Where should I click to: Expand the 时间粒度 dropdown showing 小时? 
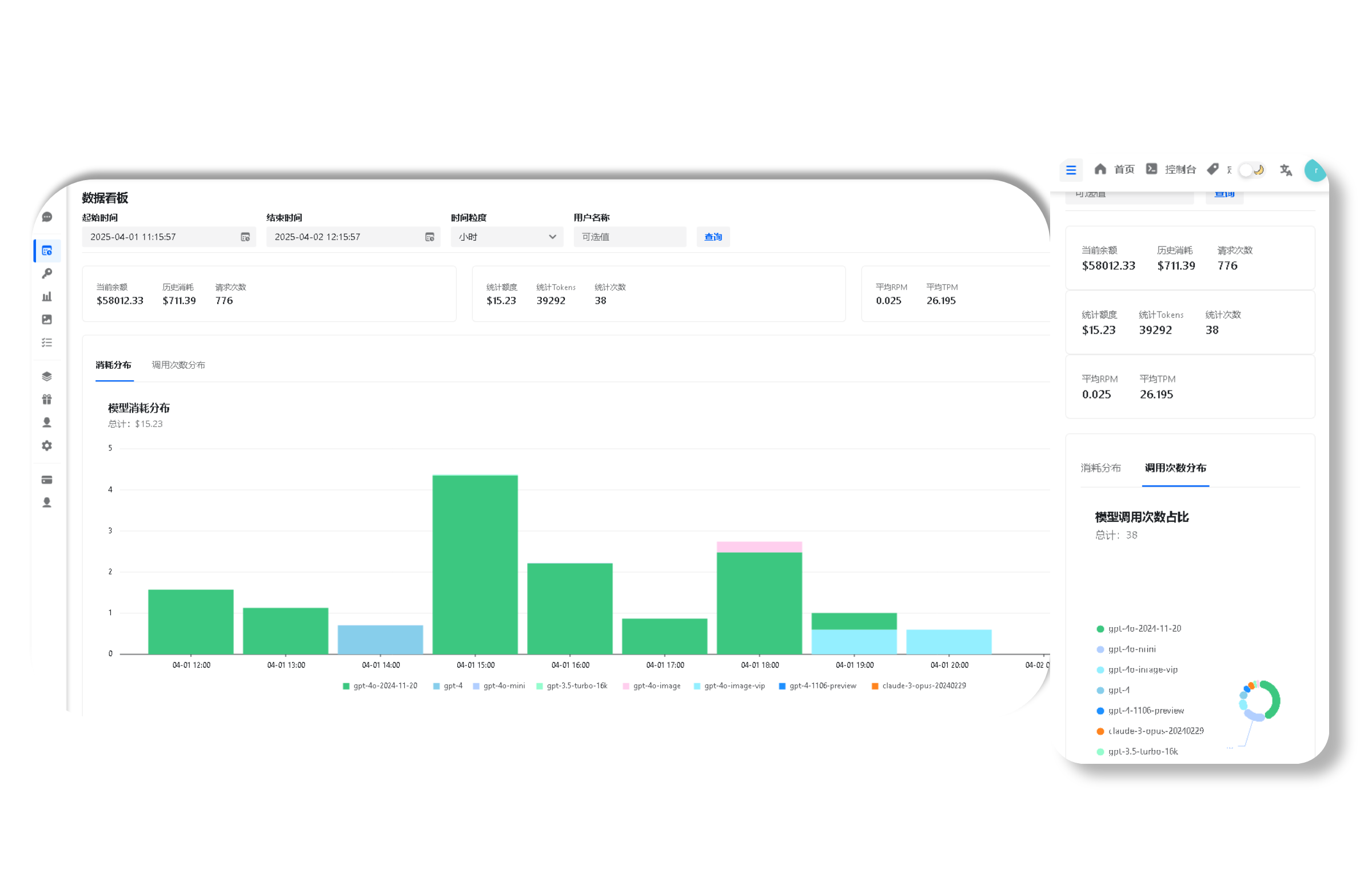click(506, 237)
